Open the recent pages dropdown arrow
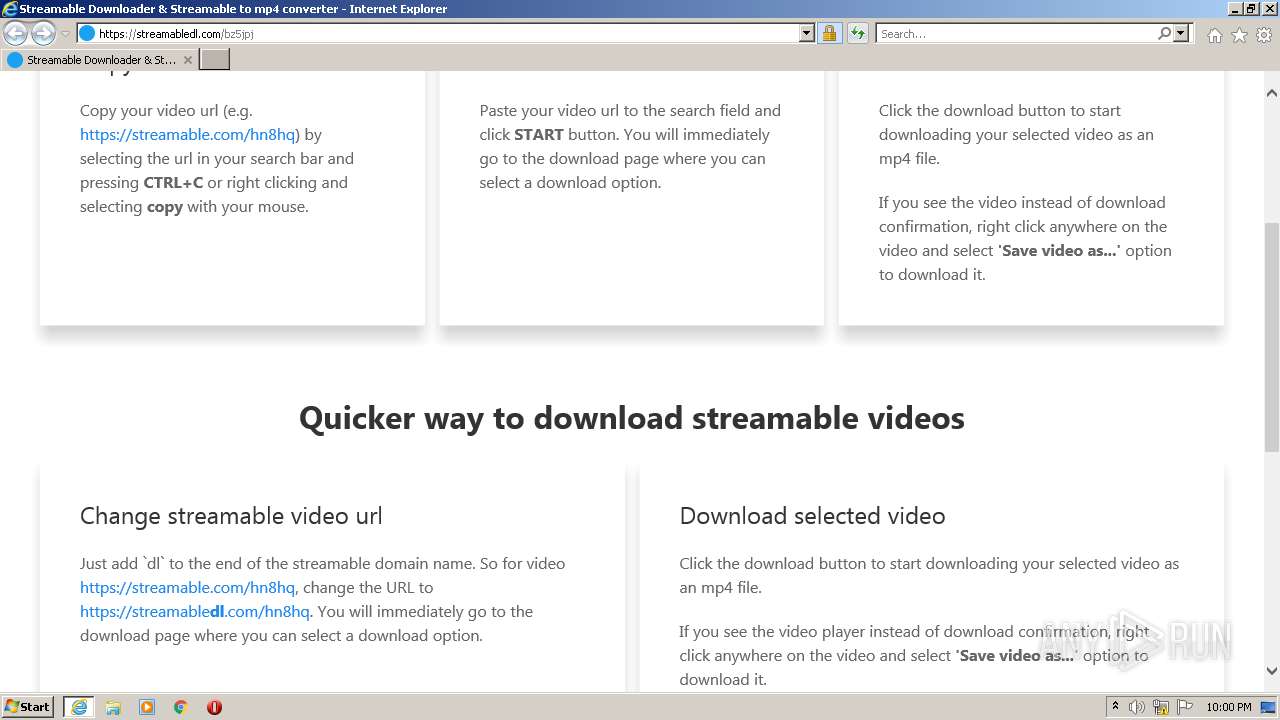The image size is (1280, 720). 65,34
